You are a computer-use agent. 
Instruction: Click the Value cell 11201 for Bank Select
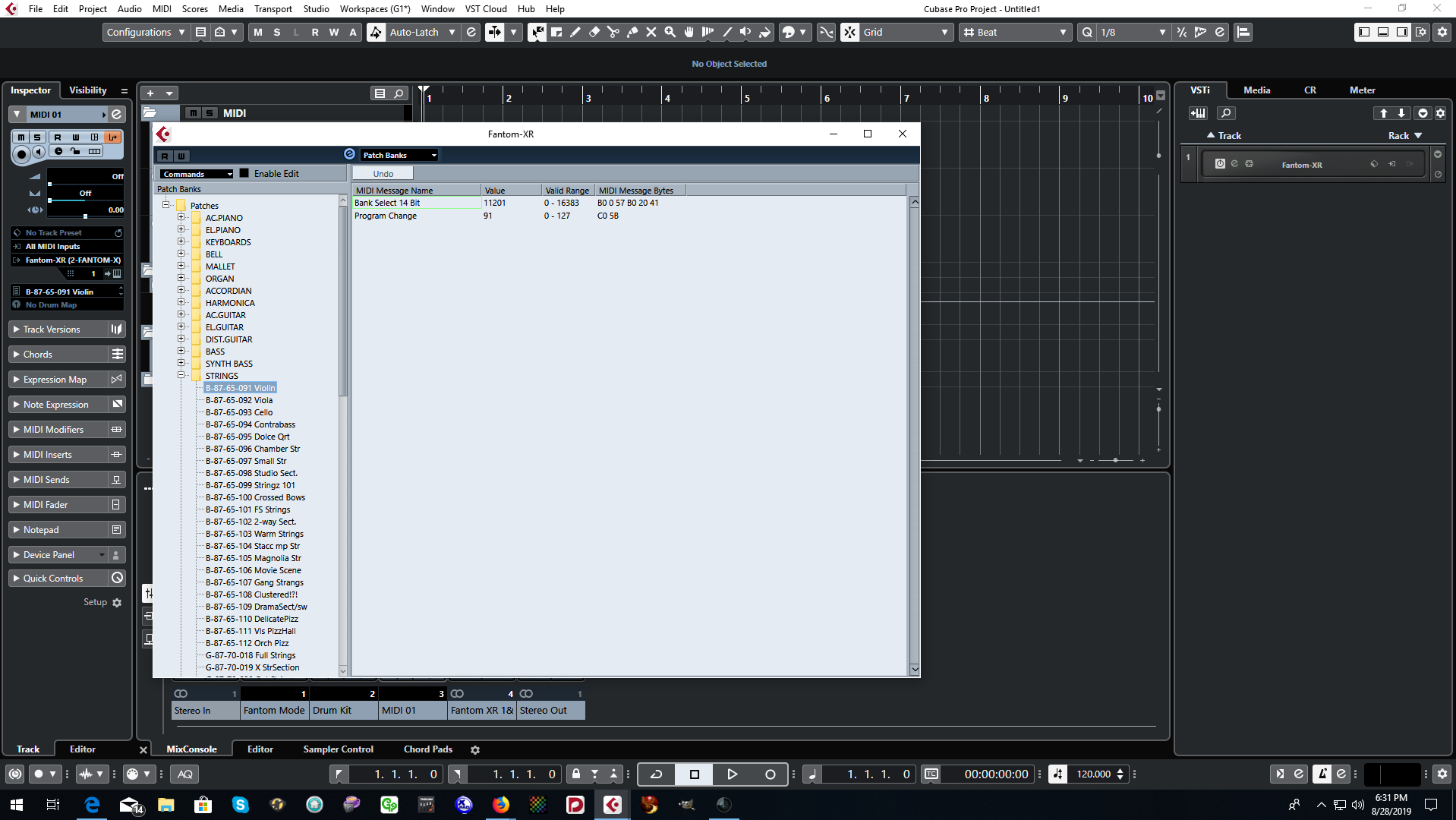pos(511,203)
